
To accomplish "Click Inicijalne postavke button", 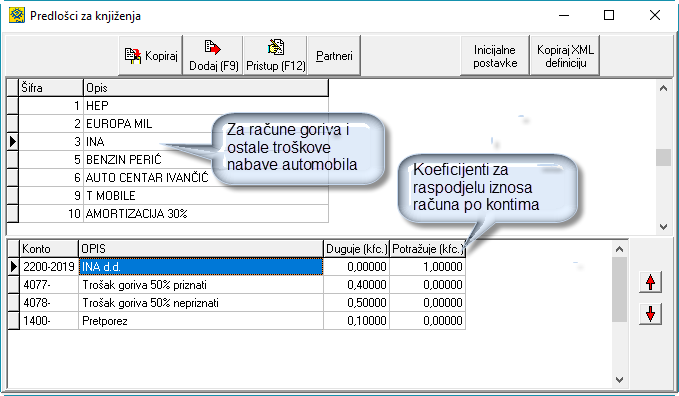I will pyautogui.click(x=495, y=56).
